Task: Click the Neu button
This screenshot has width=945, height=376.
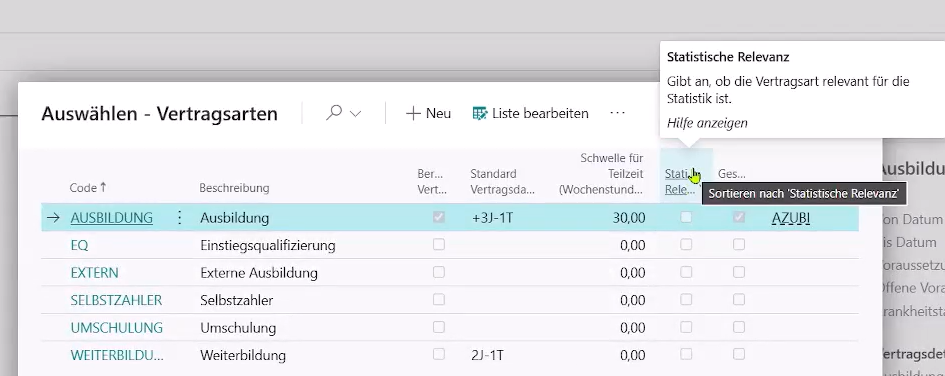Action: click(x=429, y=113)
